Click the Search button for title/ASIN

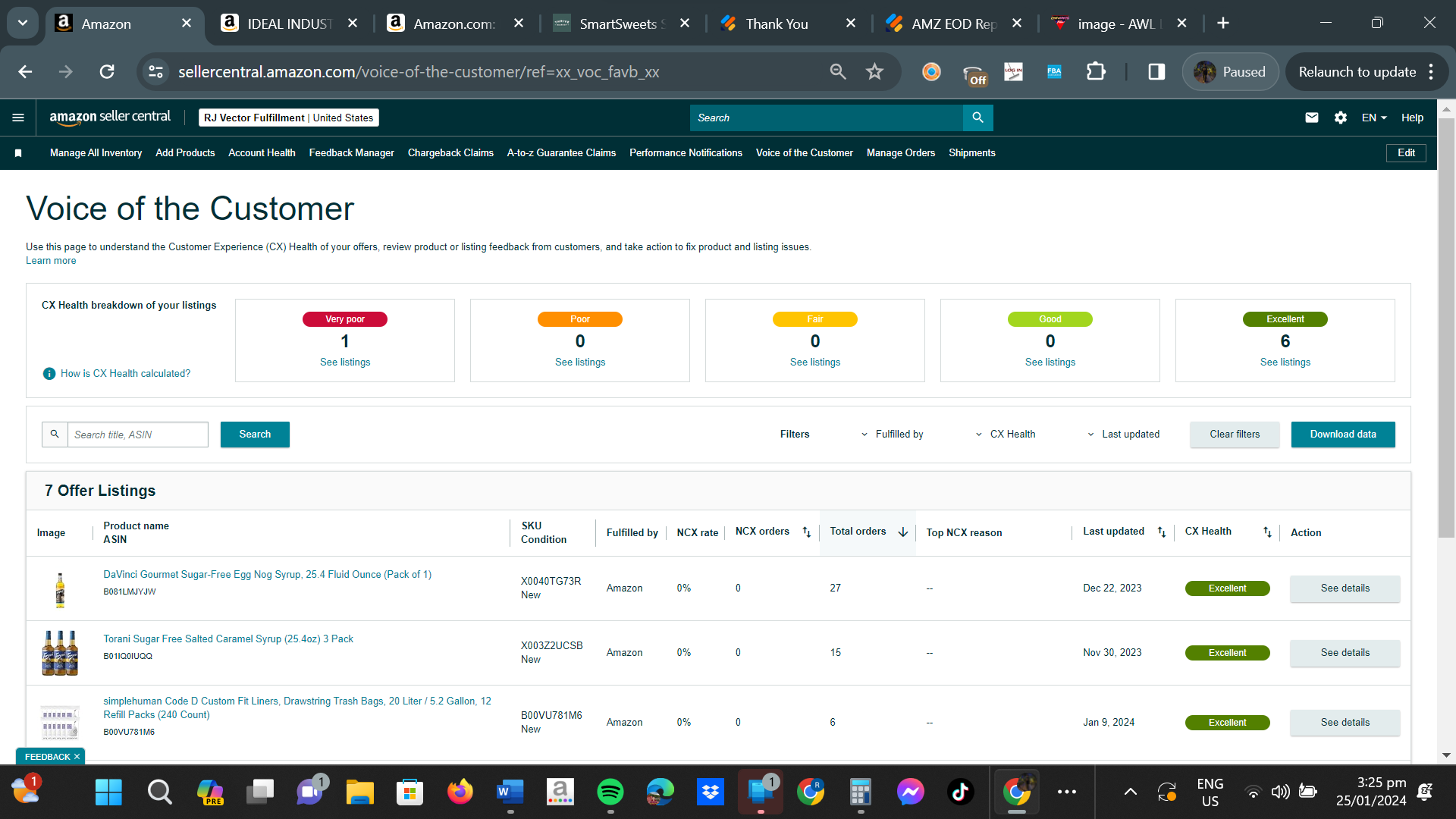coord(255,435)
